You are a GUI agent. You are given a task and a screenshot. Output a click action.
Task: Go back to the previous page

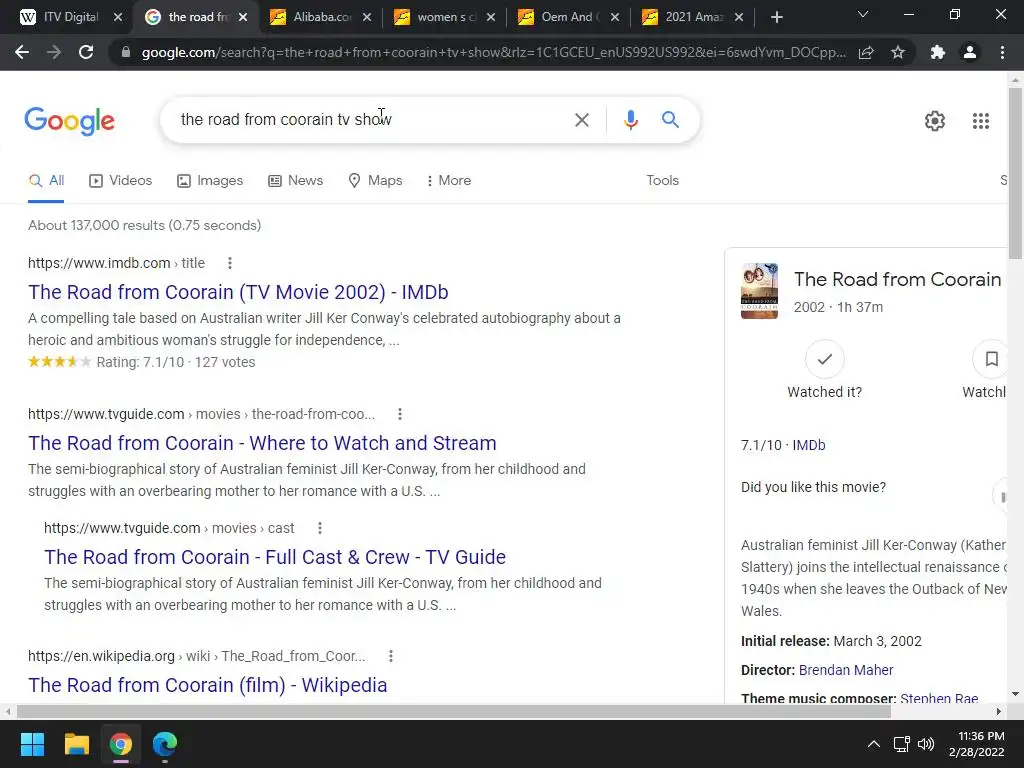pos(22,52)
